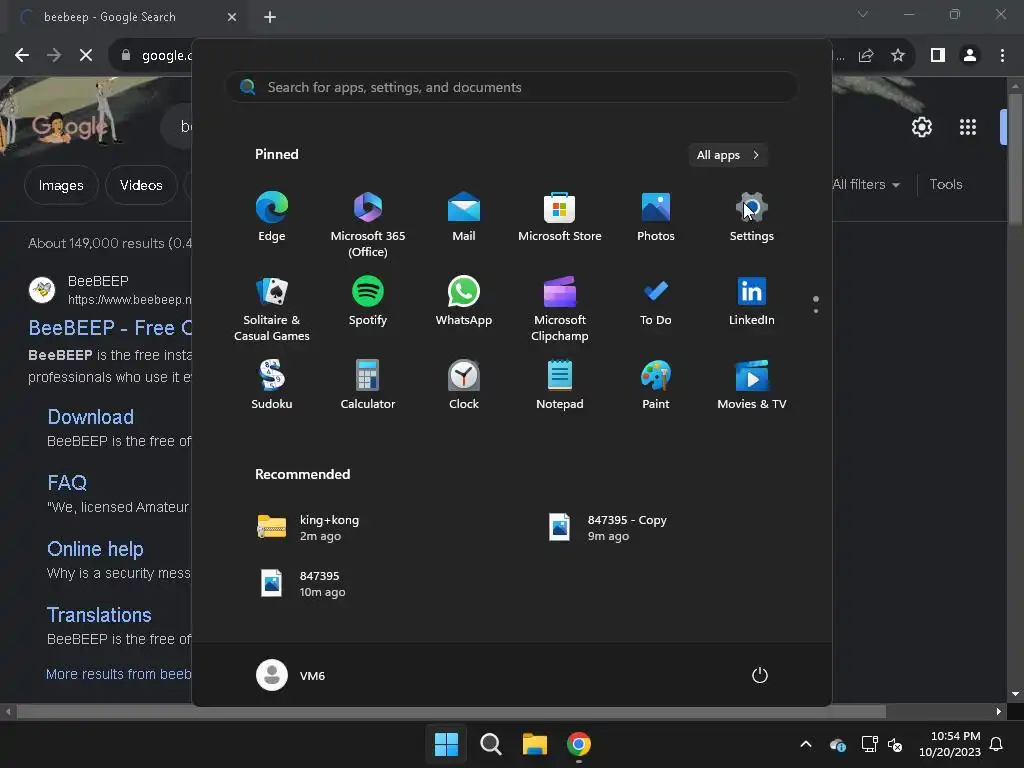The height and width of the screenshot is (768, 1024).
Task: Open Google search Tools
Action: coord(946,185)
